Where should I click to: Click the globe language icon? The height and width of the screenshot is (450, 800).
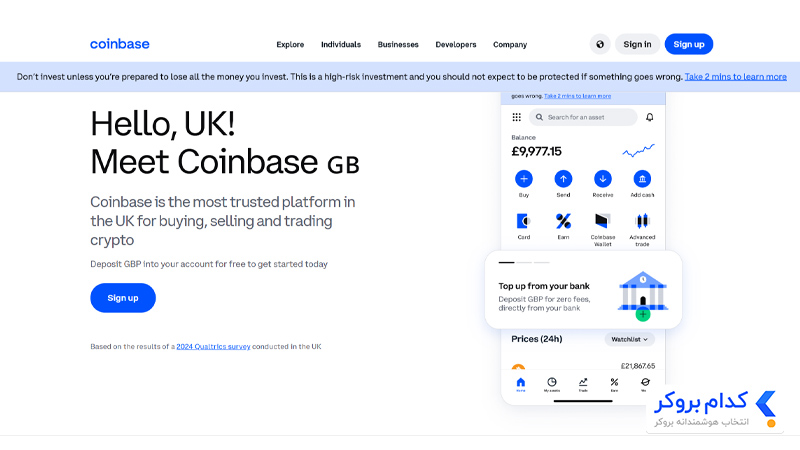[x=600, y=44]
